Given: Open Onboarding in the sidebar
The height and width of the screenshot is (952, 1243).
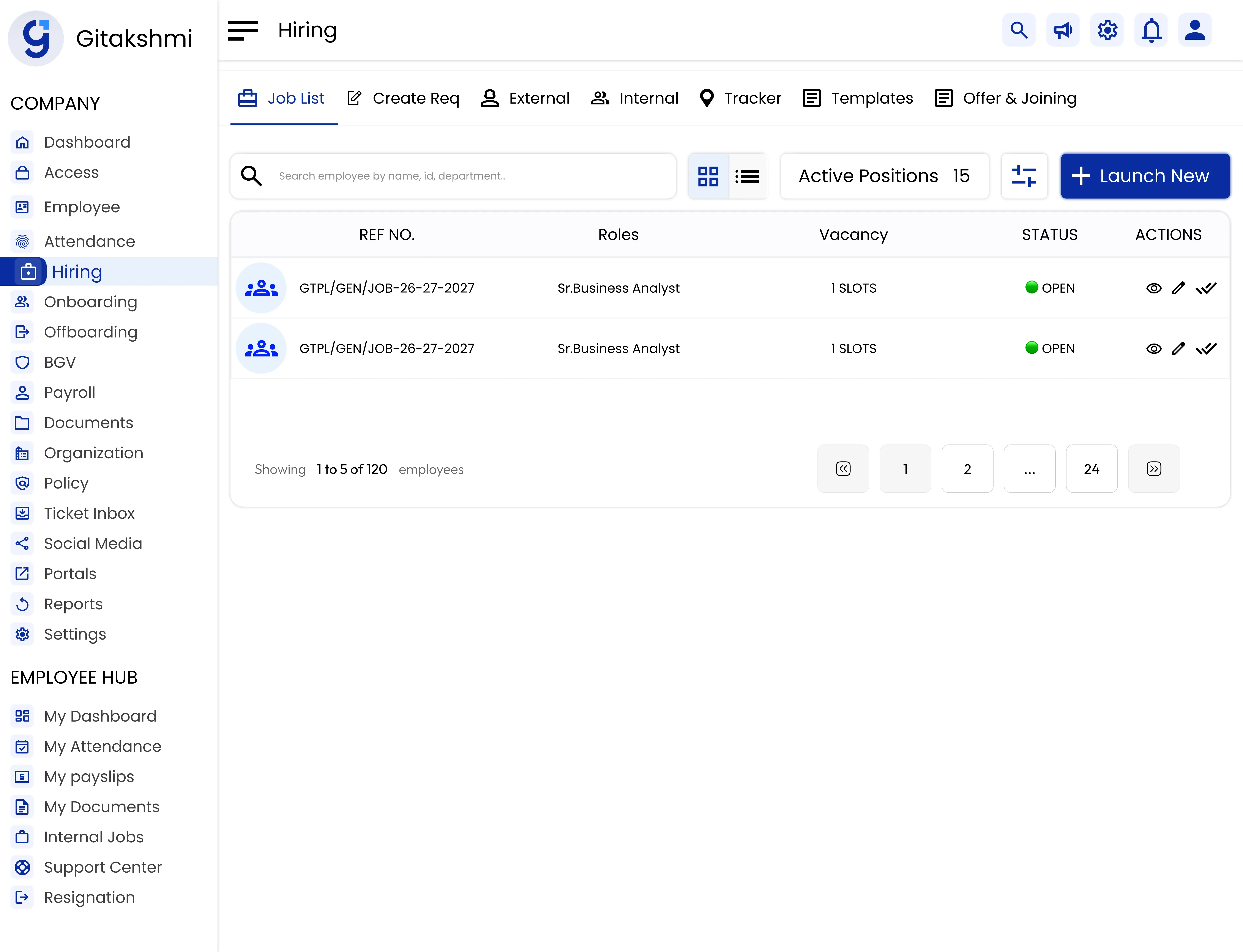Looking at the screenshot, I should point(74,303).
